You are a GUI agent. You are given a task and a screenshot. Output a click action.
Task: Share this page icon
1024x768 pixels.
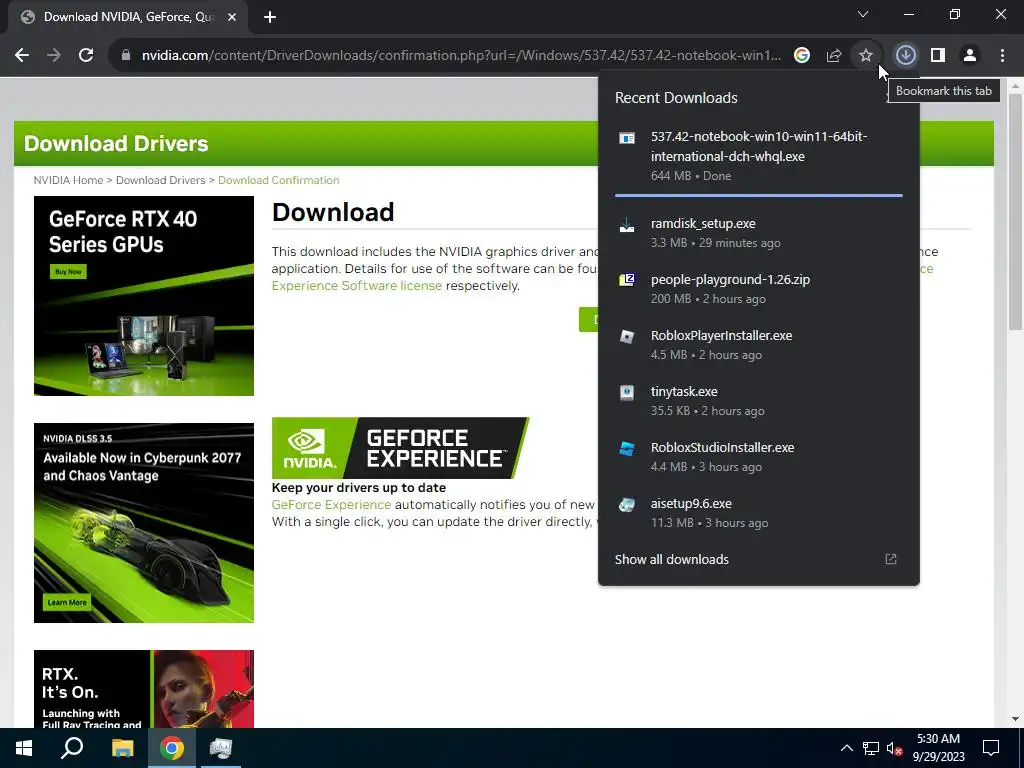834,56
